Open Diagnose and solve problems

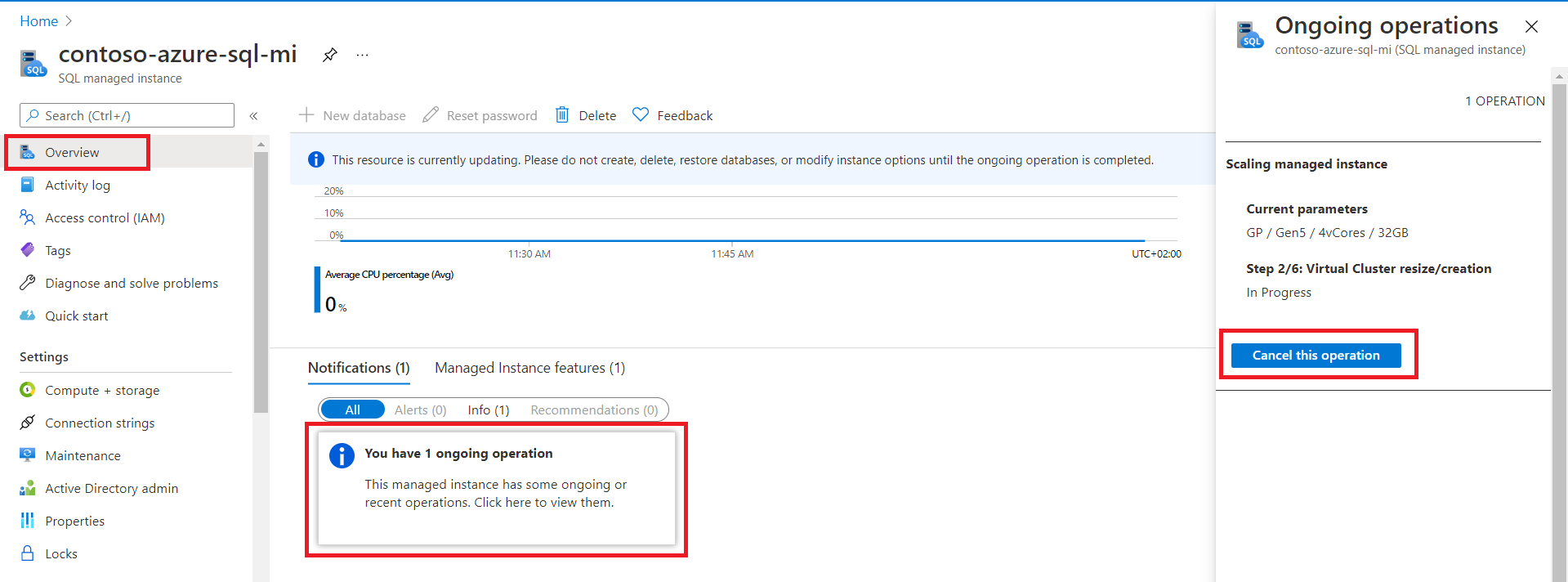(132, 284)
